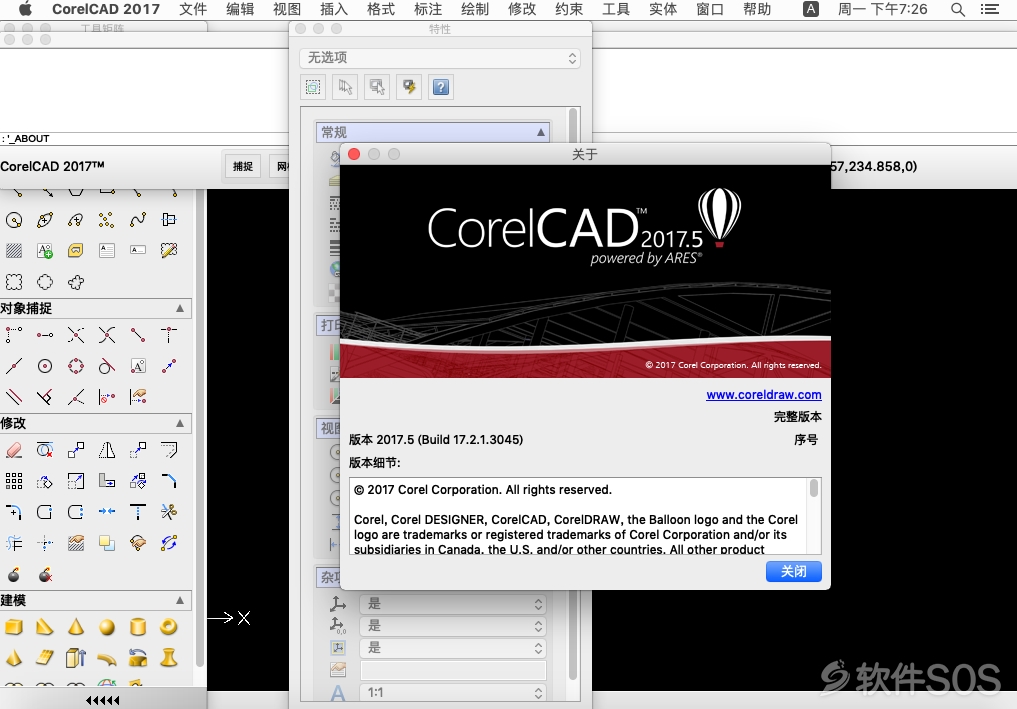
Task: Click the Properties panel help icon
Action: [x=441, y=87]
